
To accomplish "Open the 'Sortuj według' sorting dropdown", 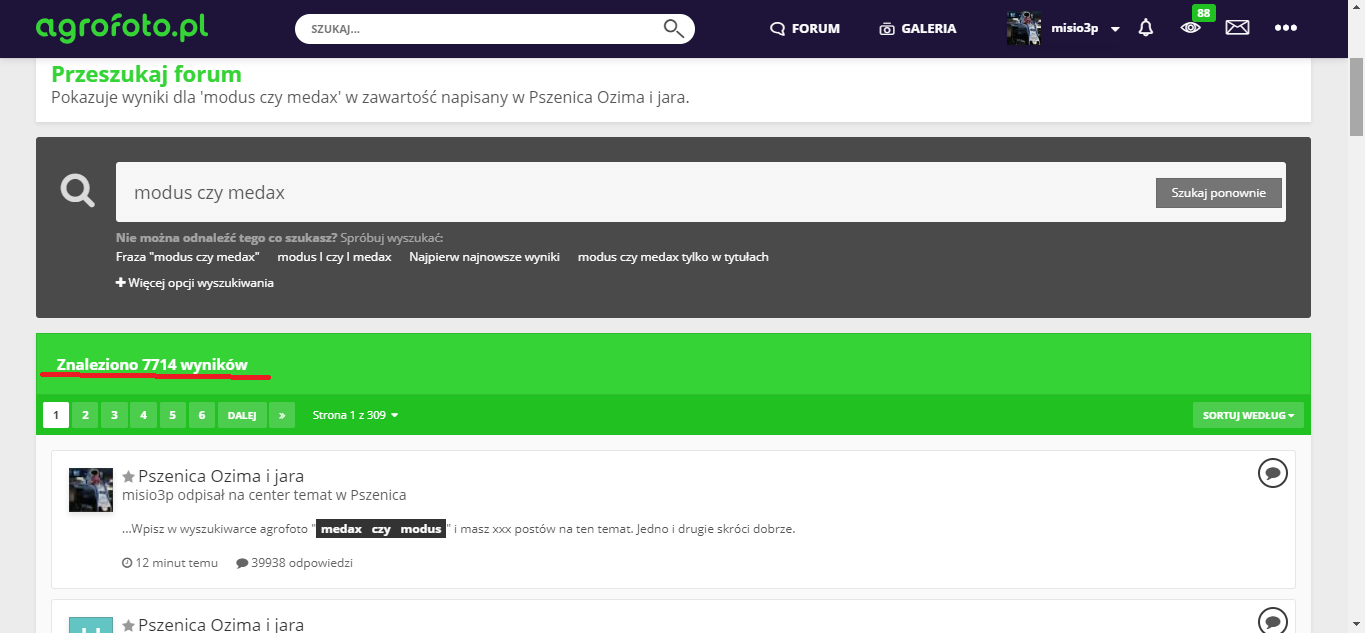I will [x=1247, y=415].
